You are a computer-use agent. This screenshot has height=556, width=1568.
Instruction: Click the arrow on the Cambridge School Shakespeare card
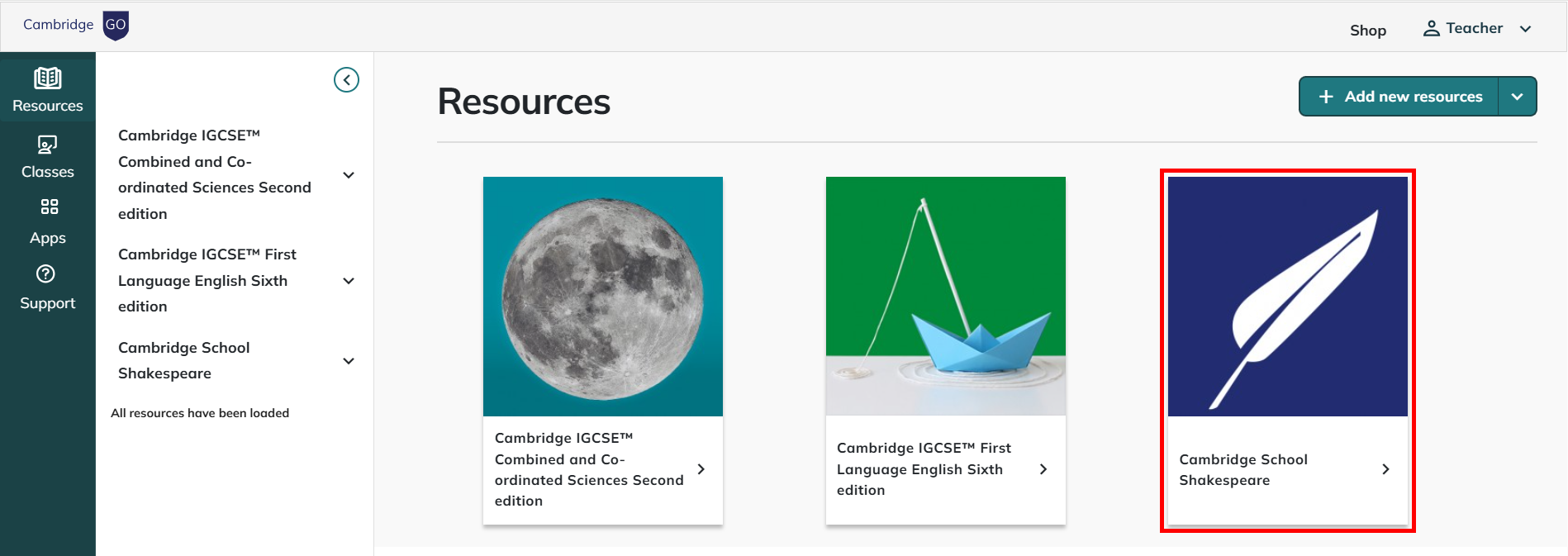[x=1385, y=469]
